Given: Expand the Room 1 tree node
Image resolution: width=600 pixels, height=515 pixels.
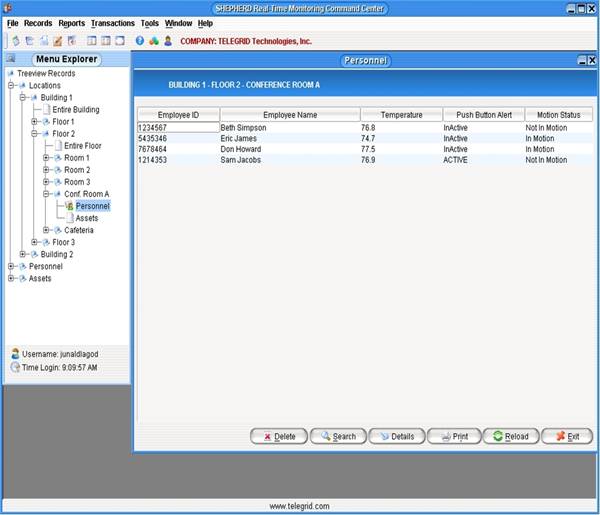Looking at the screenshot, I should 46,158.
